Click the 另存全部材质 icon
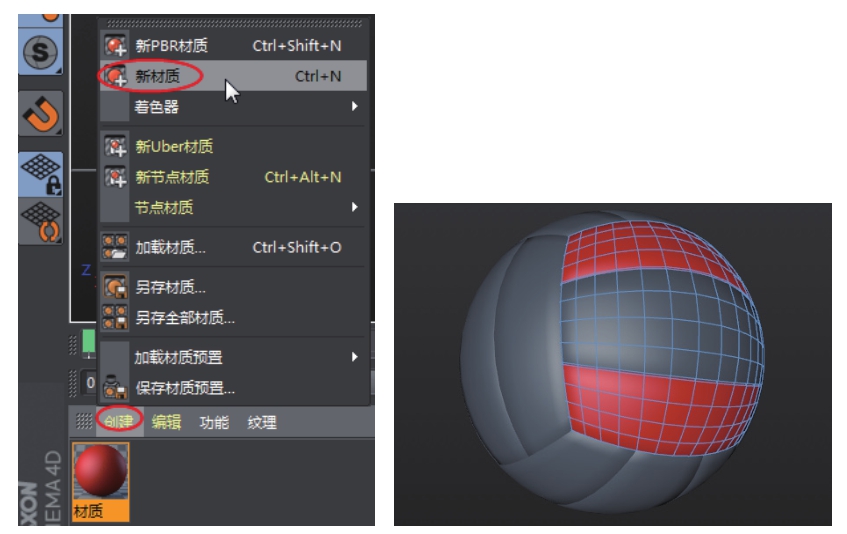This screenshot has width=847, height=534. coord(116,318)
